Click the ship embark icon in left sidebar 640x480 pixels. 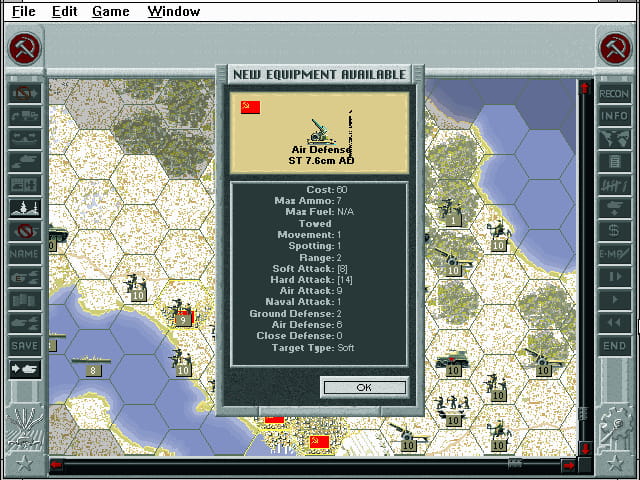24,139
